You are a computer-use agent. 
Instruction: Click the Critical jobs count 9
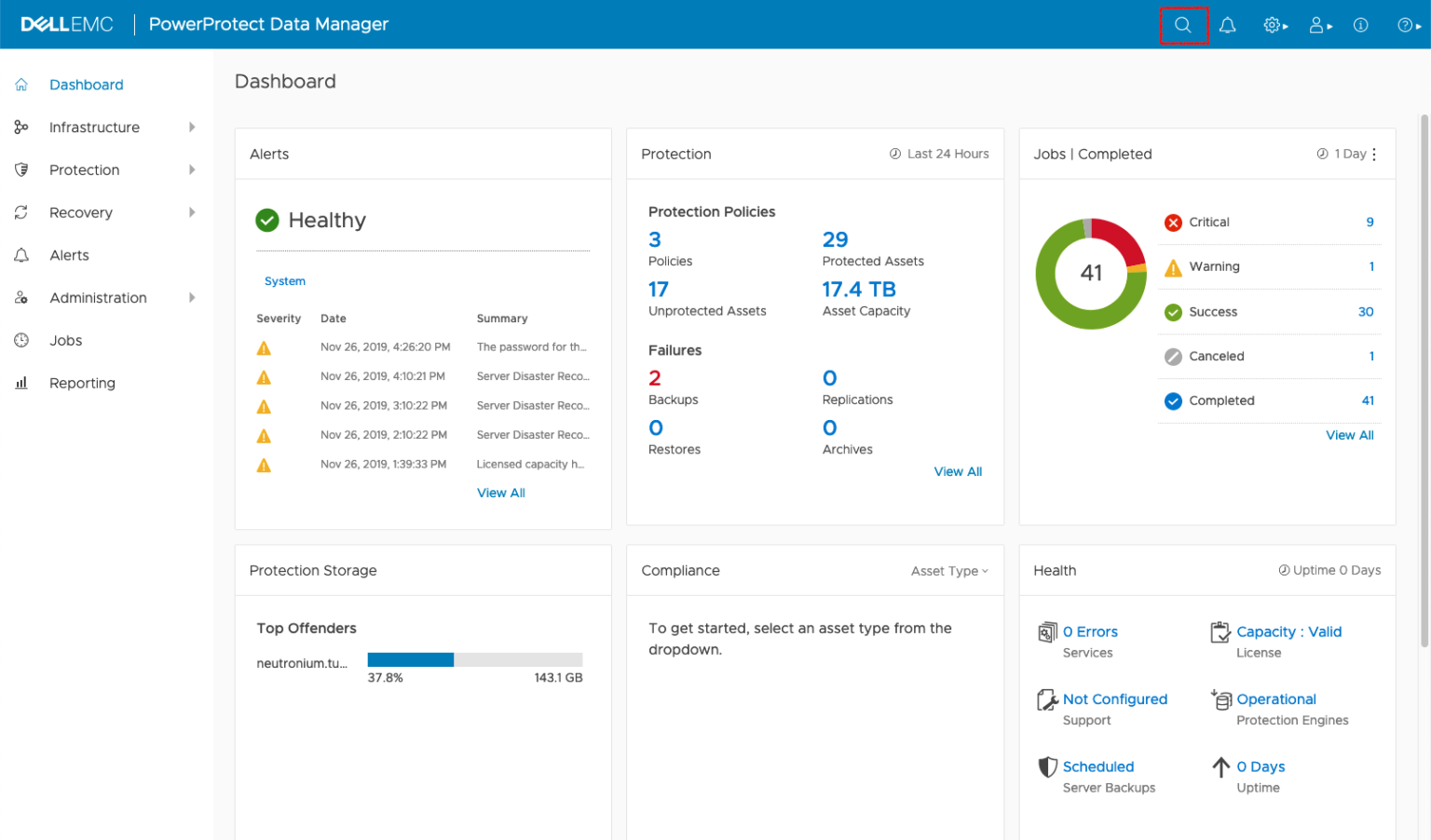pyautogui.click(x=1370, y=223)
